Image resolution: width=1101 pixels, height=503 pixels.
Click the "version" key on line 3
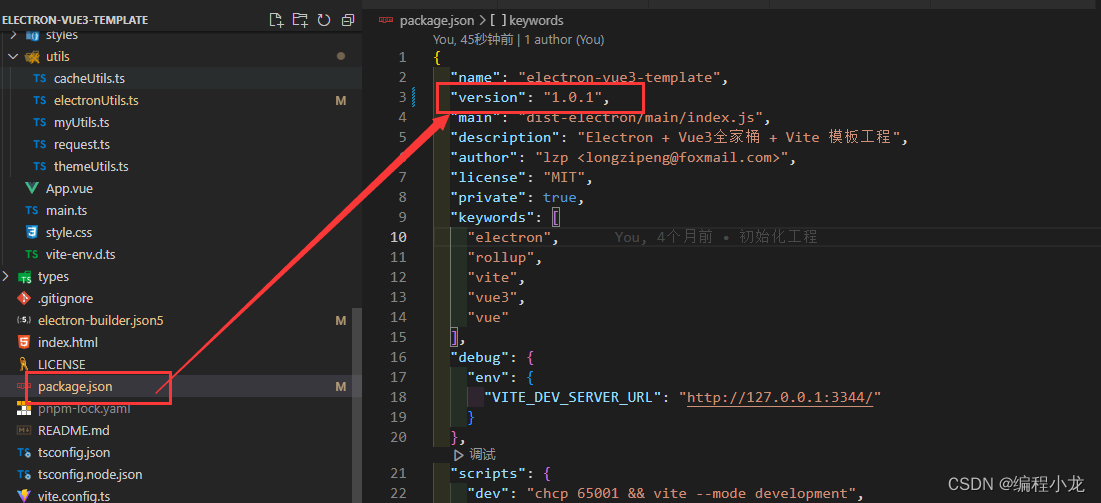click(487, 98)
